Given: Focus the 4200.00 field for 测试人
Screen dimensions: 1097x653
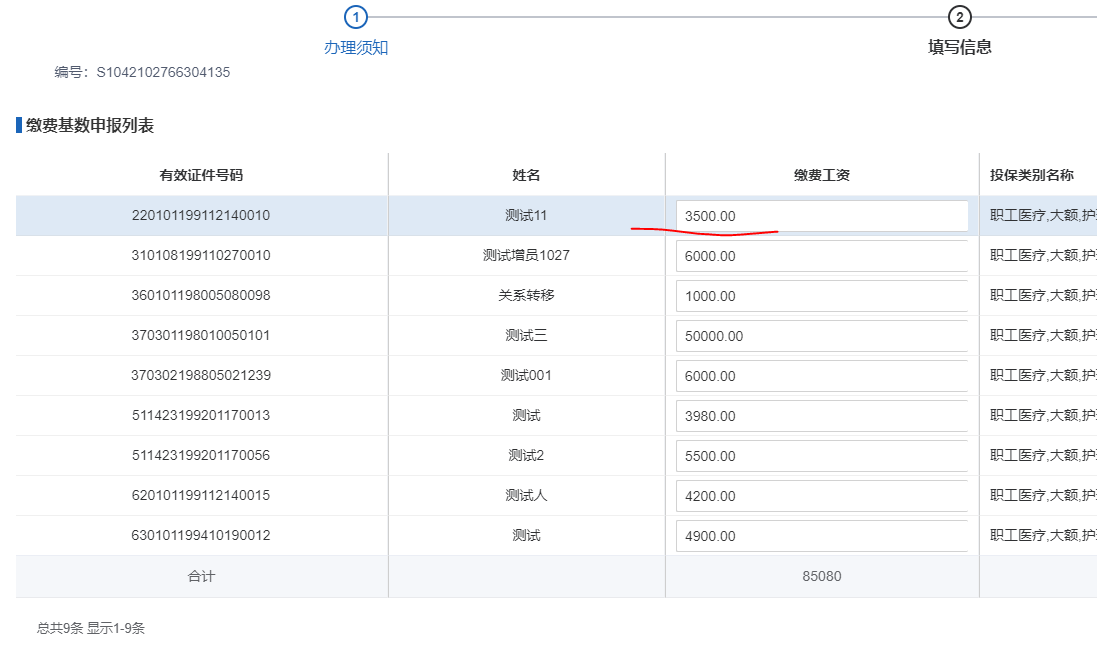Looking at the screenshot, I should point(821,496).
